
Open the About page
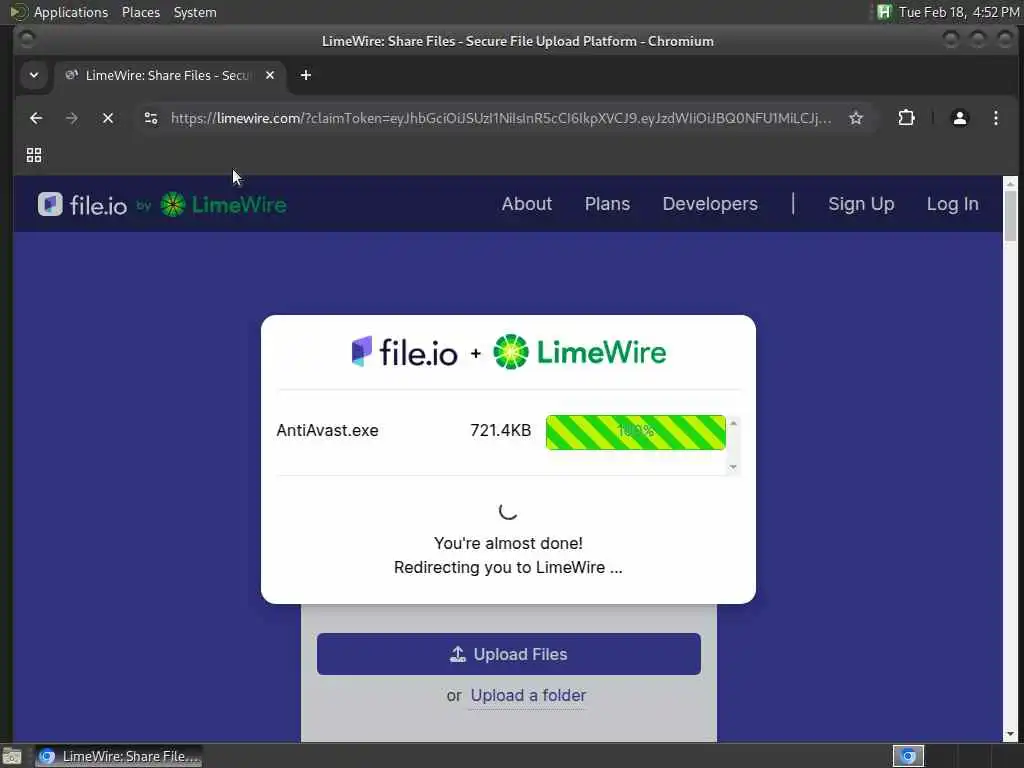pos(526,204)
